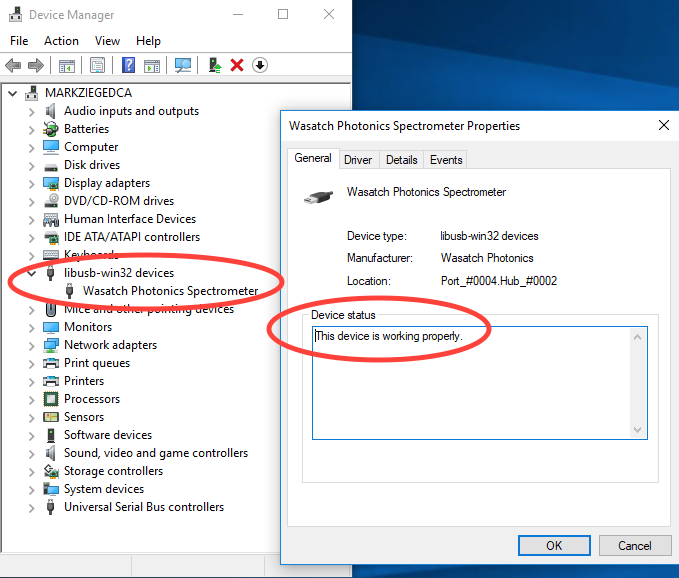Expand Universal Serial Bus controllers
679x578 pixels.
coord(31,507)
